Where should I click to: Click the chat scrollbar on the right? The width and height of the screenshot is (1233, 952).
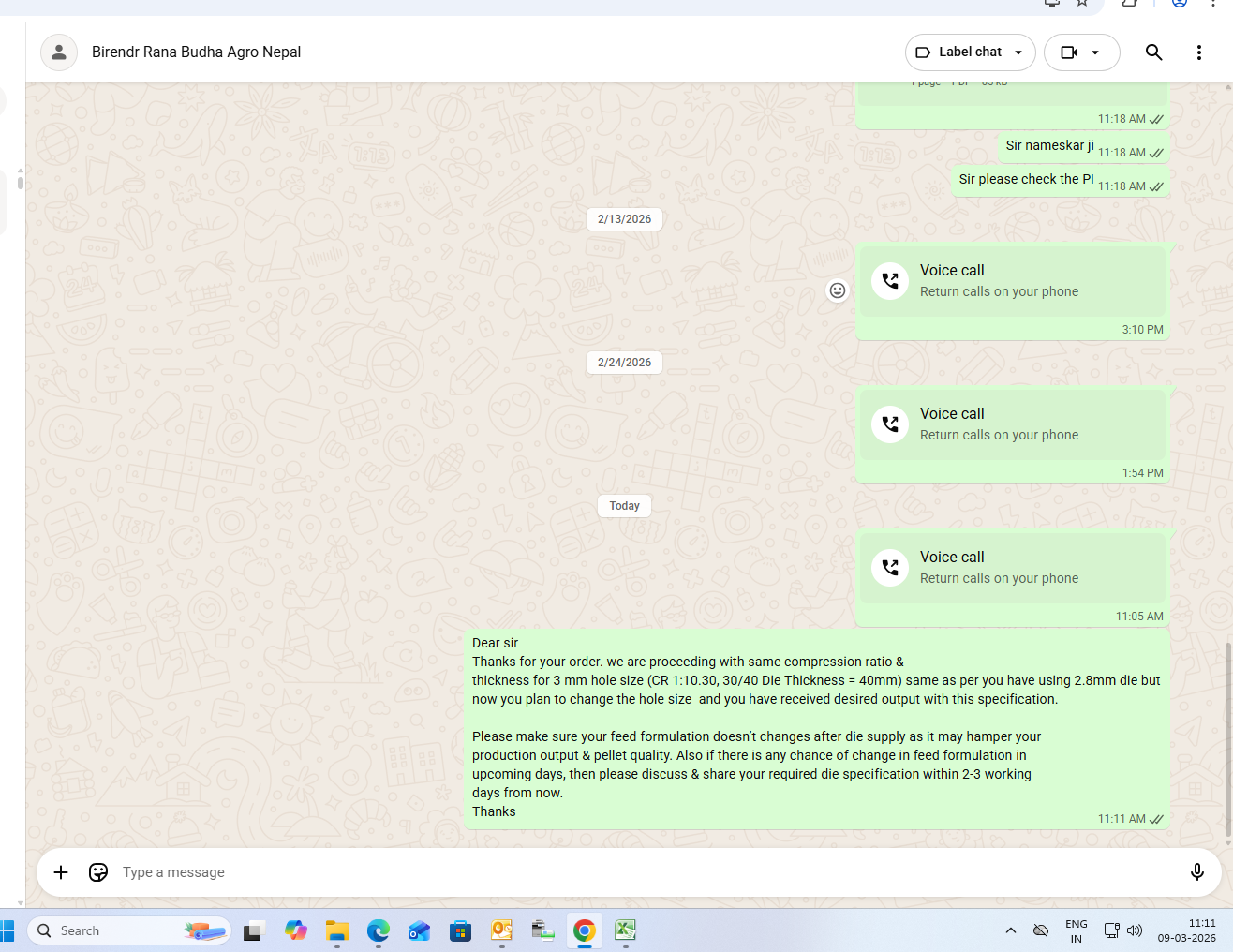tap(1227, 740)
